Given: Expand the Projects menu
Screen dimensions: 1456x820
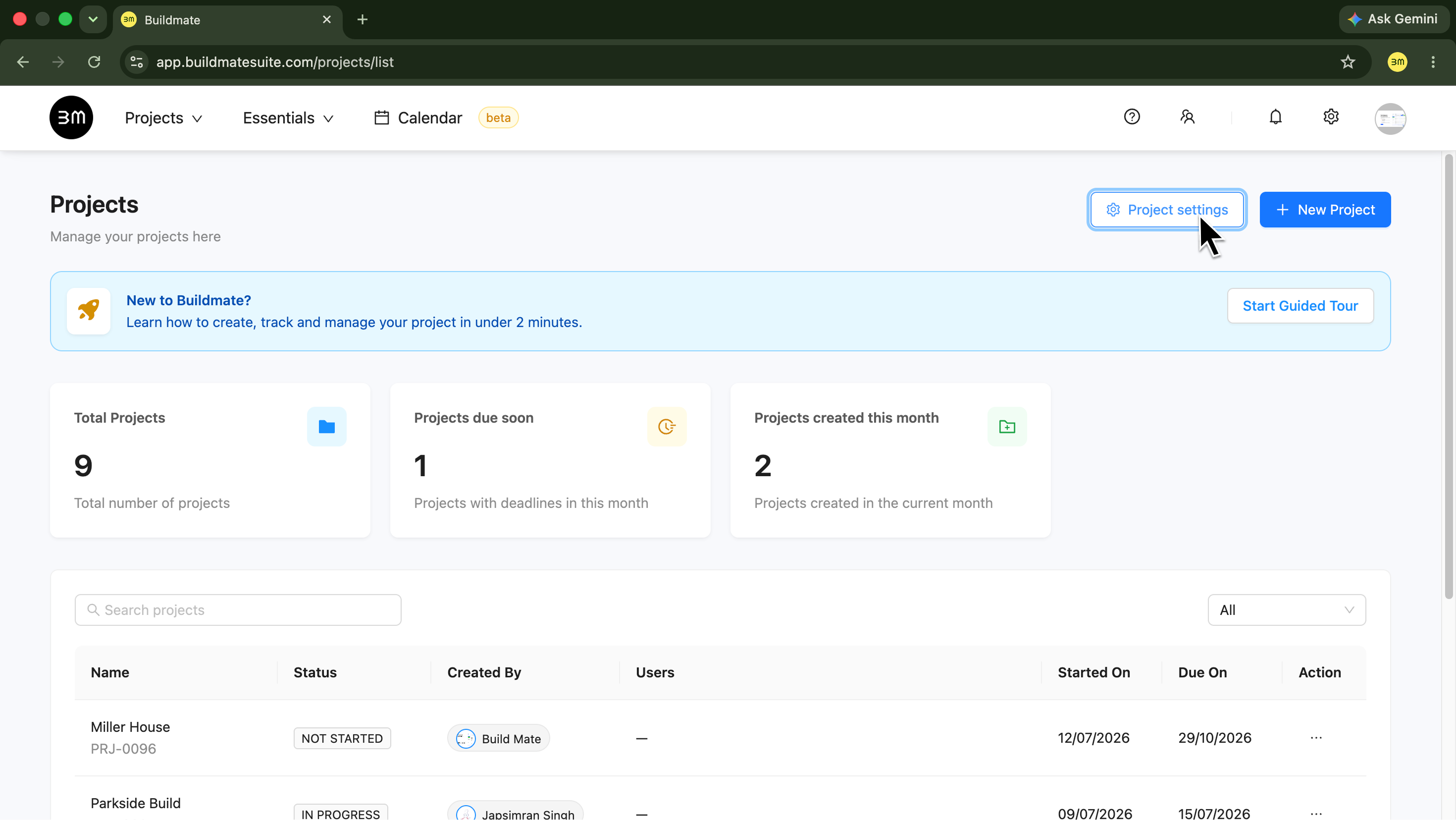Looking at the screenshot, I should tap(164, 118).
